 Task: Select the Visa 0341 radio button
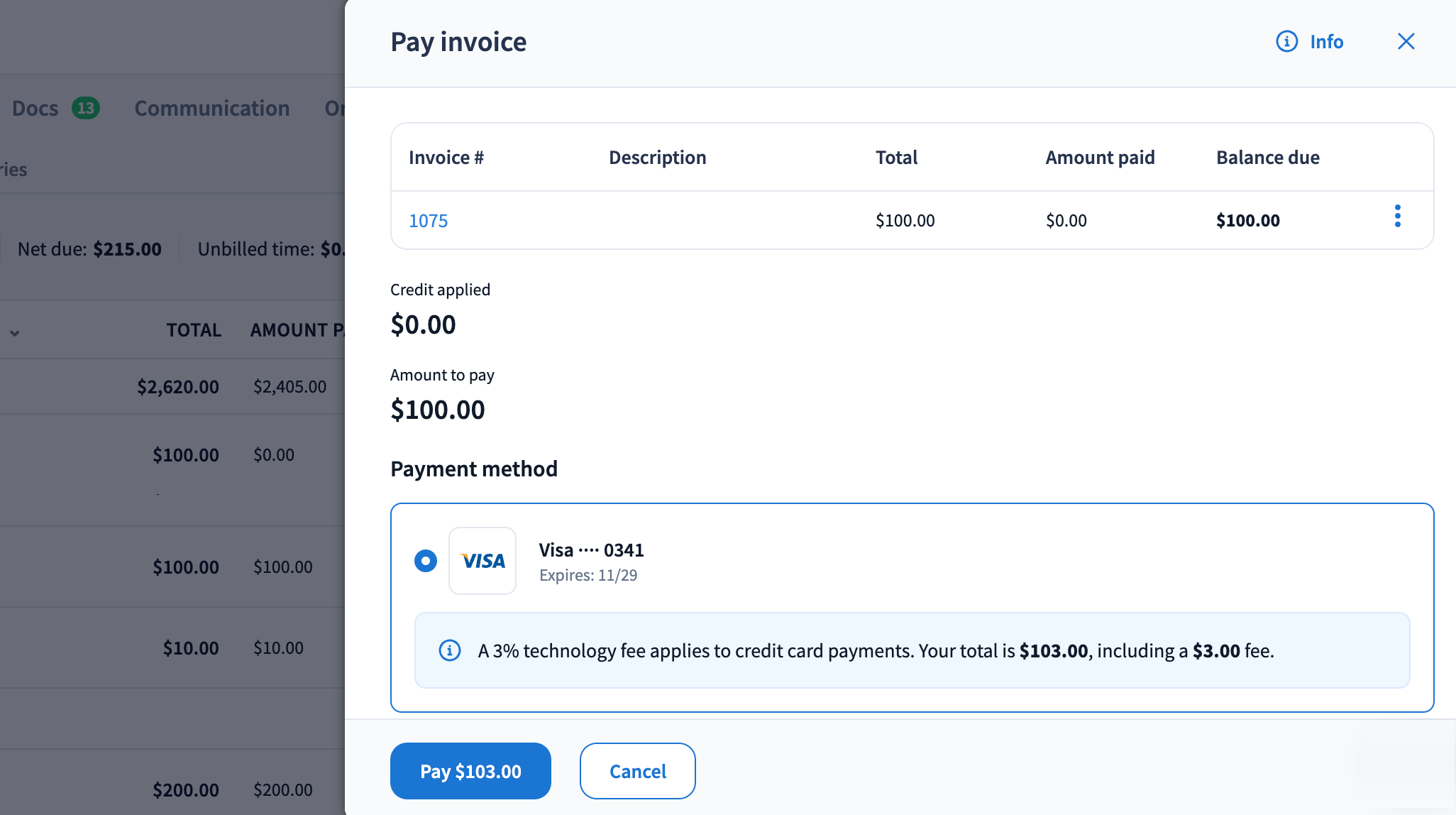click(426, 561)
